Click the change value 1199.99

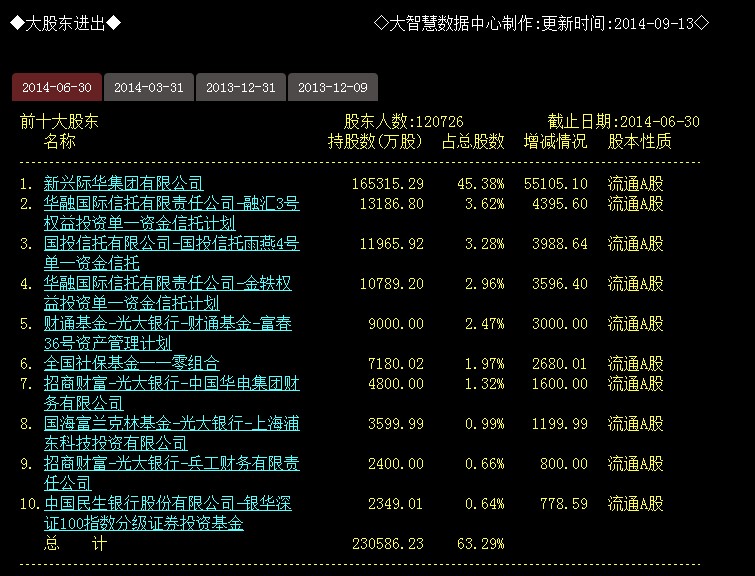click(x=560, y=424)
